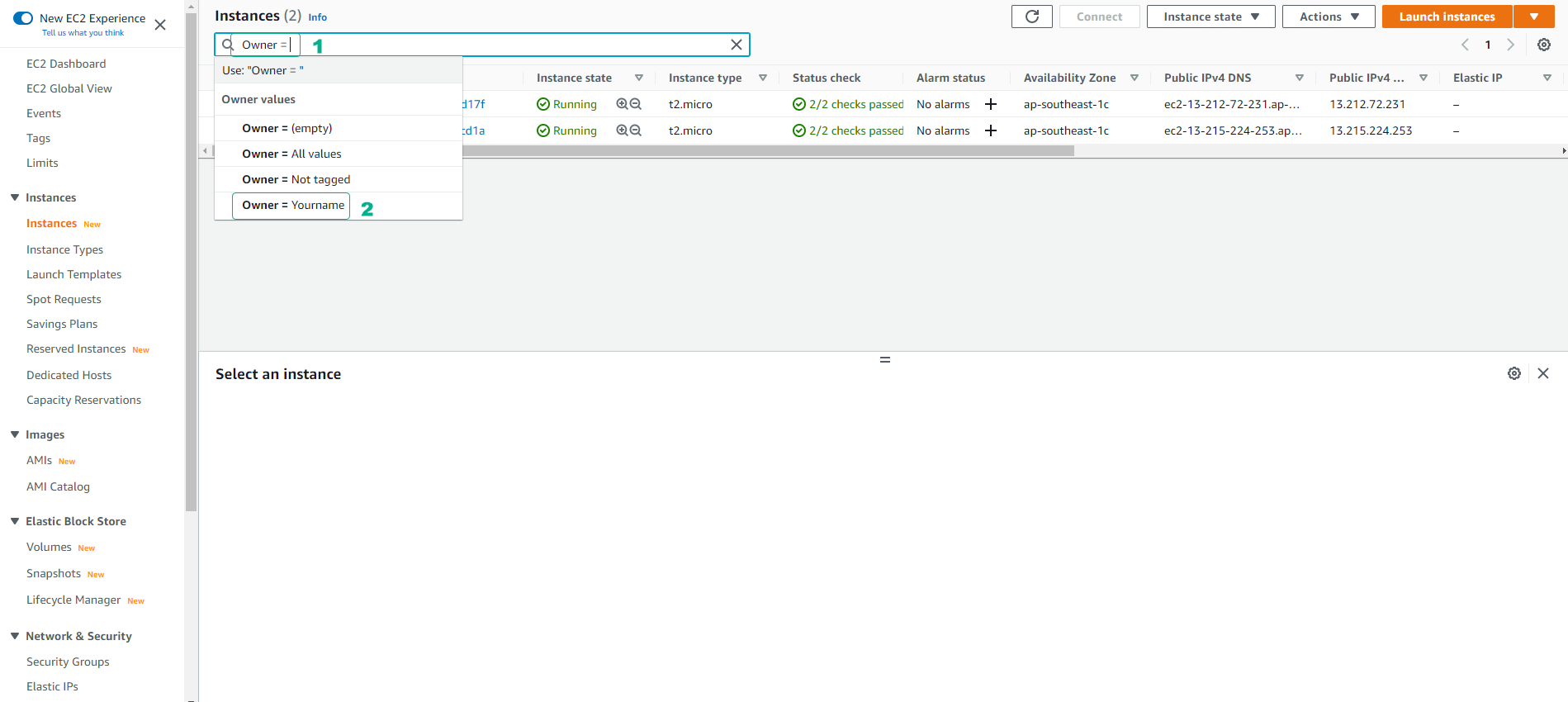Open the Actions dropdown

[1329, 17]
